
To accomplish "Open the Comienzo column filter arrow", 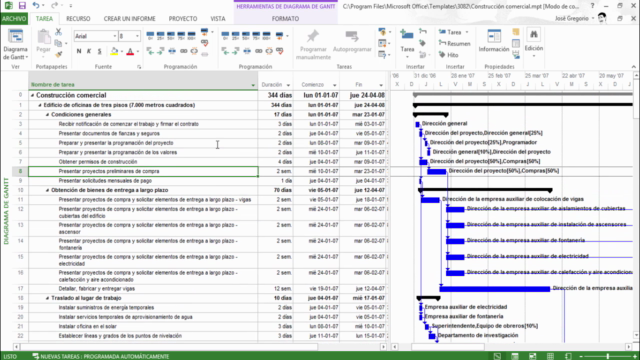I will coord(335,85).
